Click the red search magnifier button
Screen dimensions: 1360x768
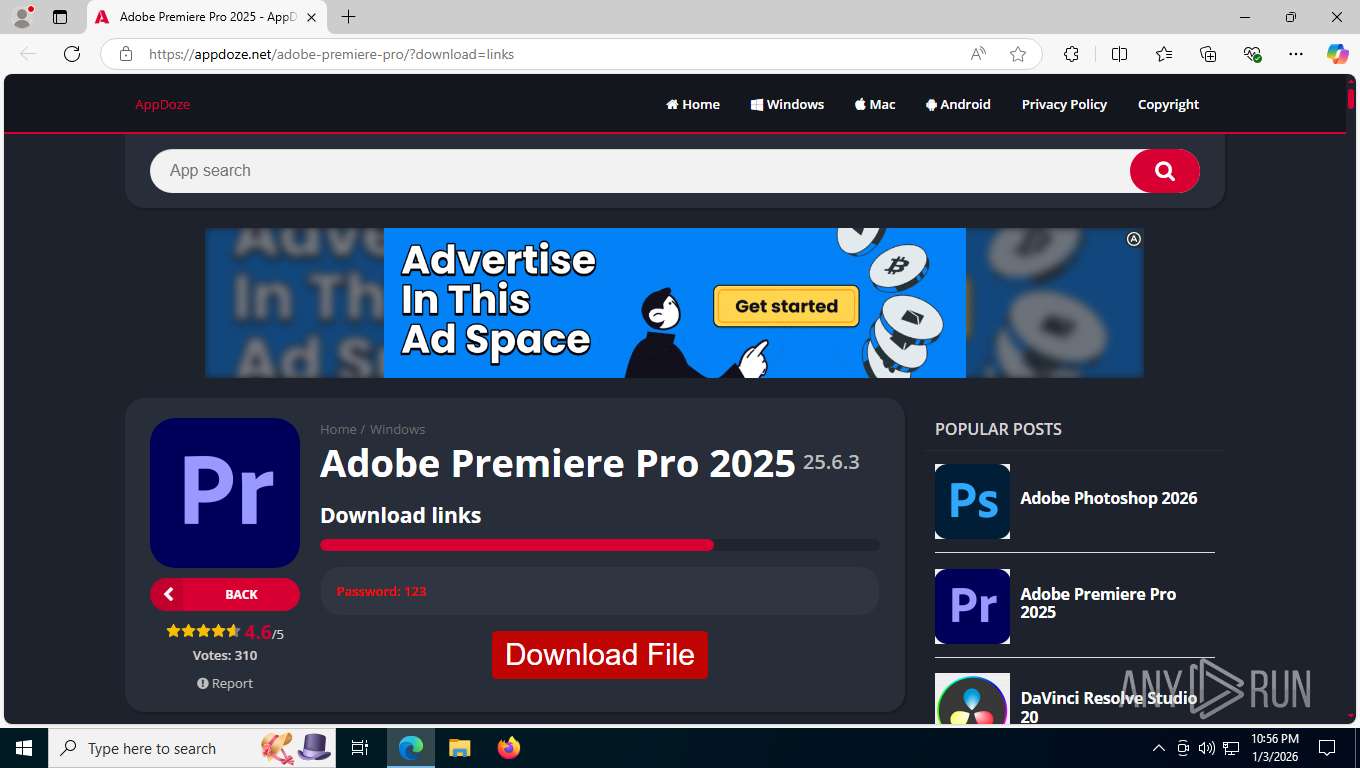[x=1165, y=171]
